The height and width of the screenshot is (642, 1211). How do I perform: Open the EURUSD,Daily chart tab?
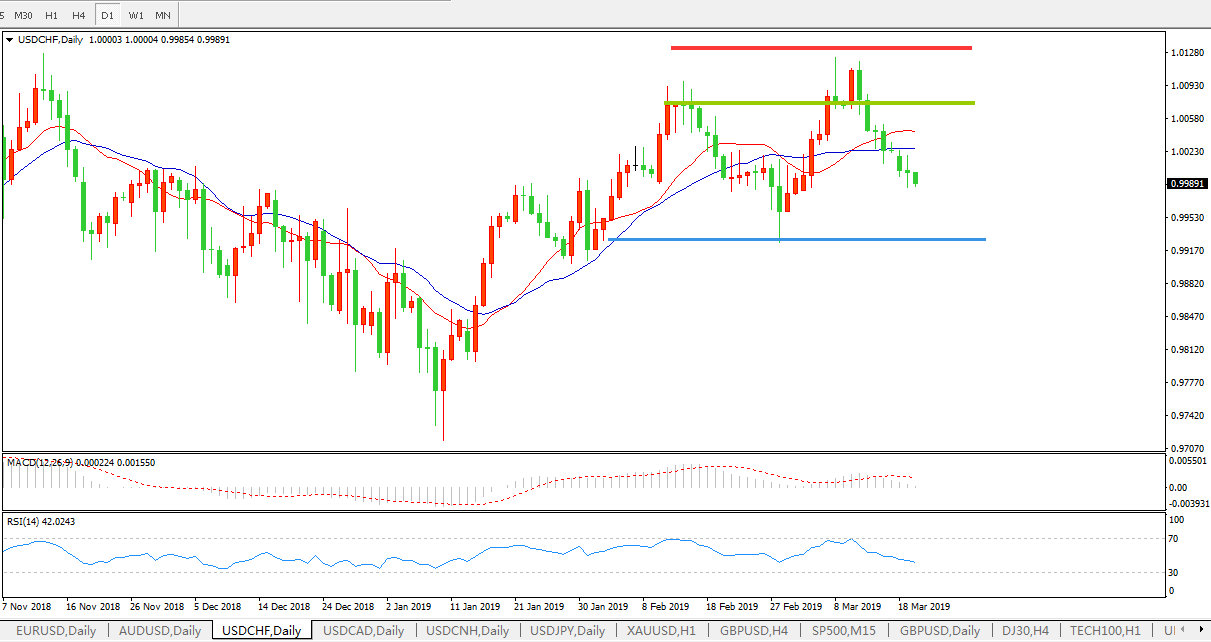click(x=54, y=630)
